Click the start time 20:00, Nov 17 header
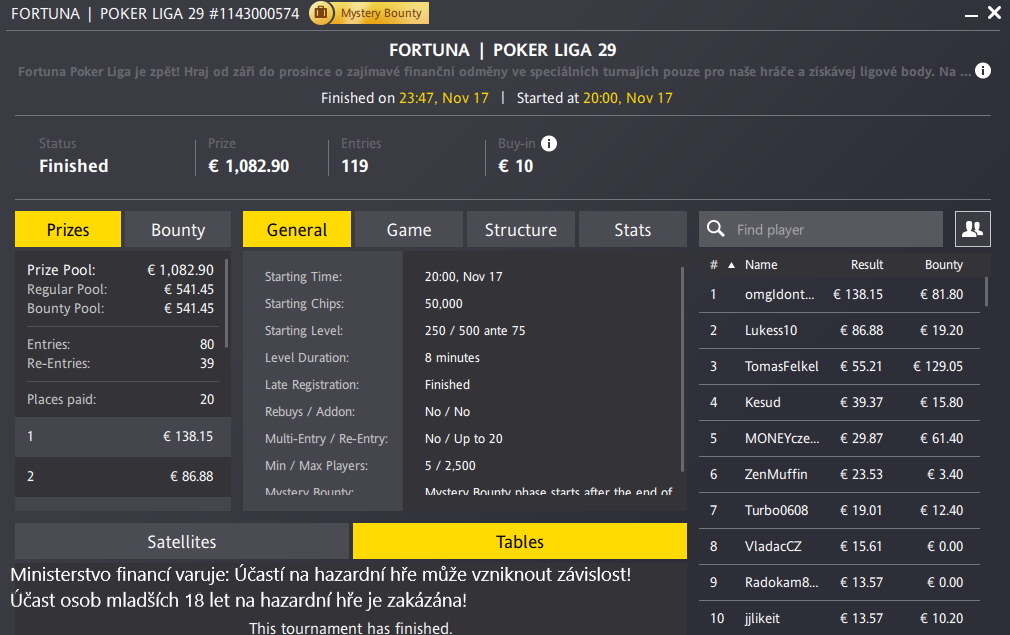The image size is (1010, 635). click(x=627, y=98)
